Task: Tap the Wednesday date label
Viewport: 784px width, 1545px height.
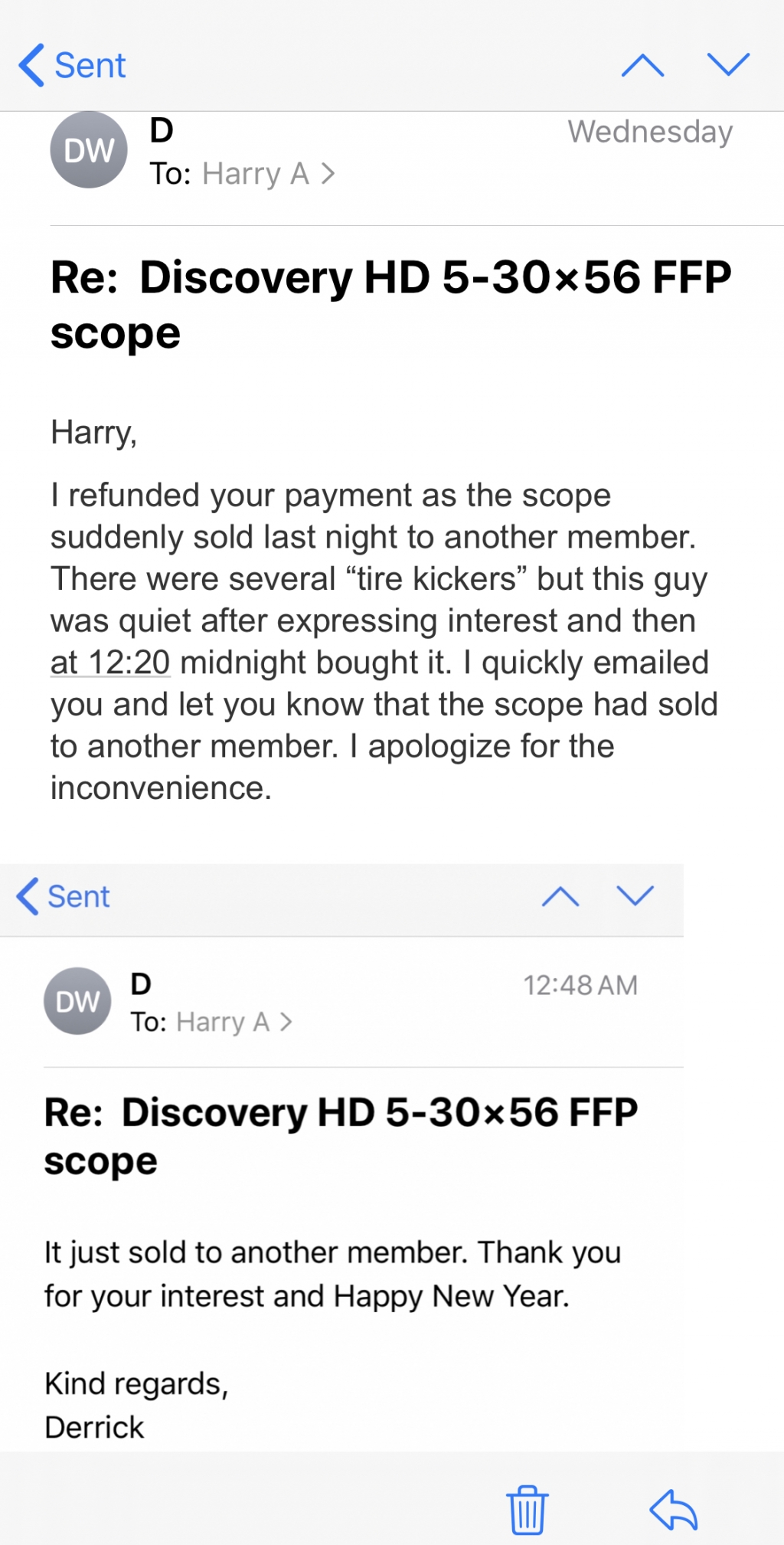Action: [650, 132]
